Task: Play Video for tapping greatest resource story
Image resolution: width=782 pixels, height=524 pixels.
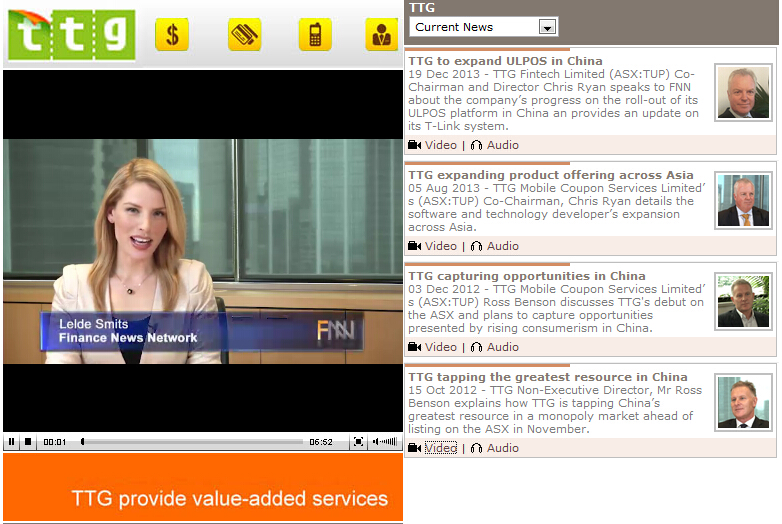Action: pos(440,448)
